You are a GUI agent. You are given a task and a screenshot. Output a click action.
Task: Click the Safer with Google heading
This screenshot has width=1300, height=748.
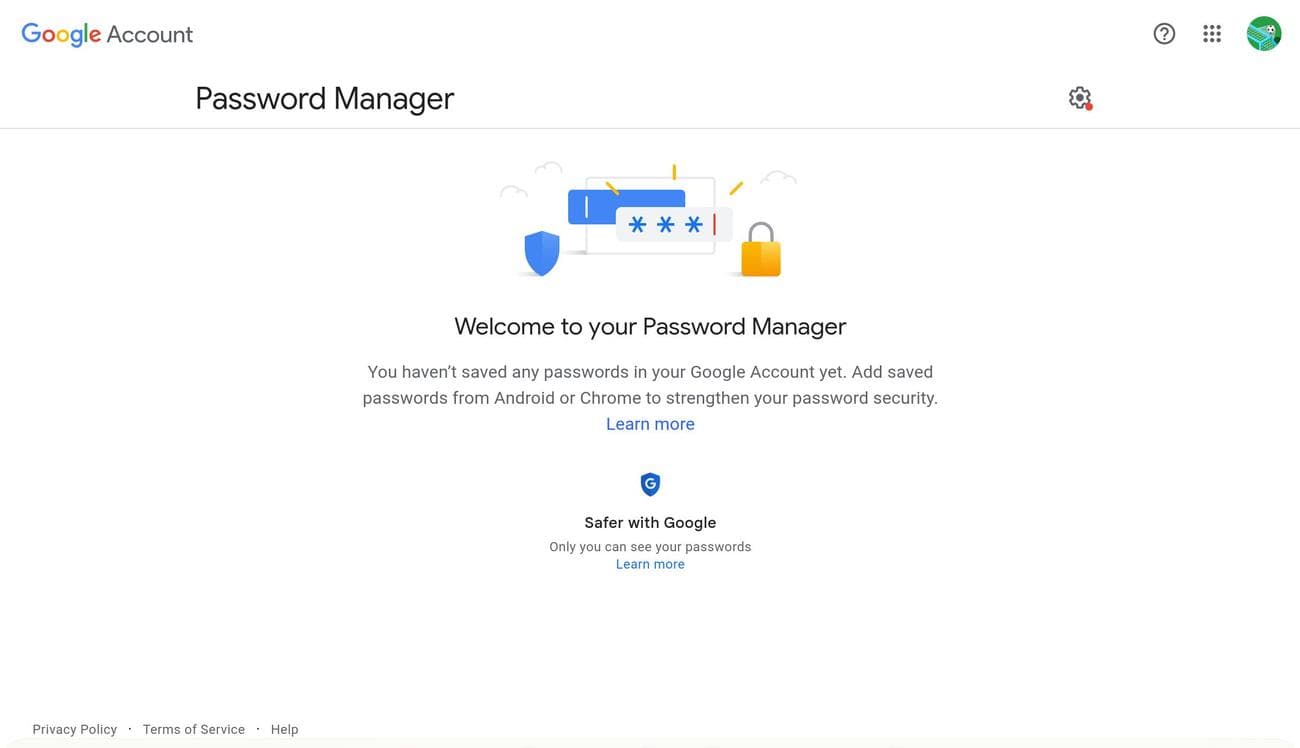[x=650, y=520]
